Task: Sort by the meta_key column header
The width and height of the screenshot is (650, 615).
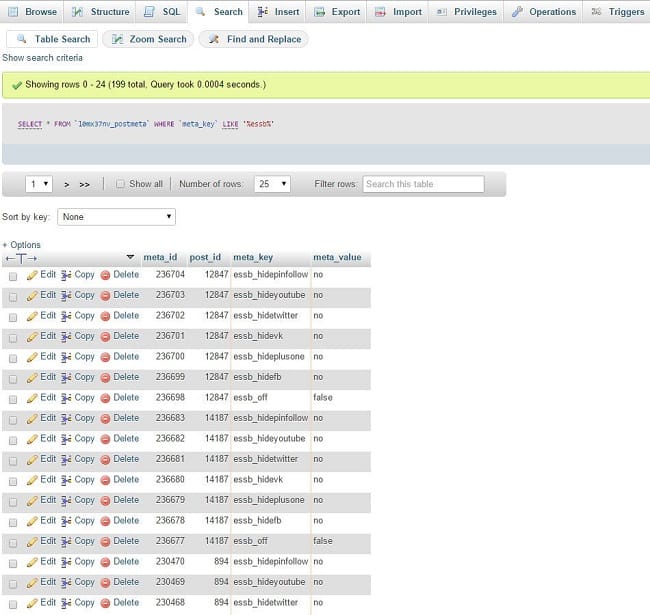Action: (x=253, y=257)
